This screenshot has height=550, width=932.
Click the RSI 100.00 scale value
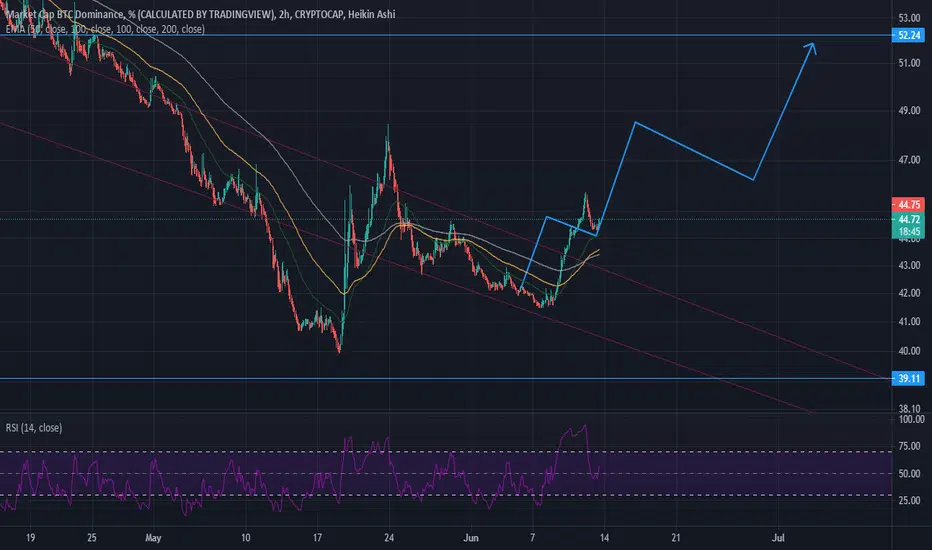click(911, 419)
